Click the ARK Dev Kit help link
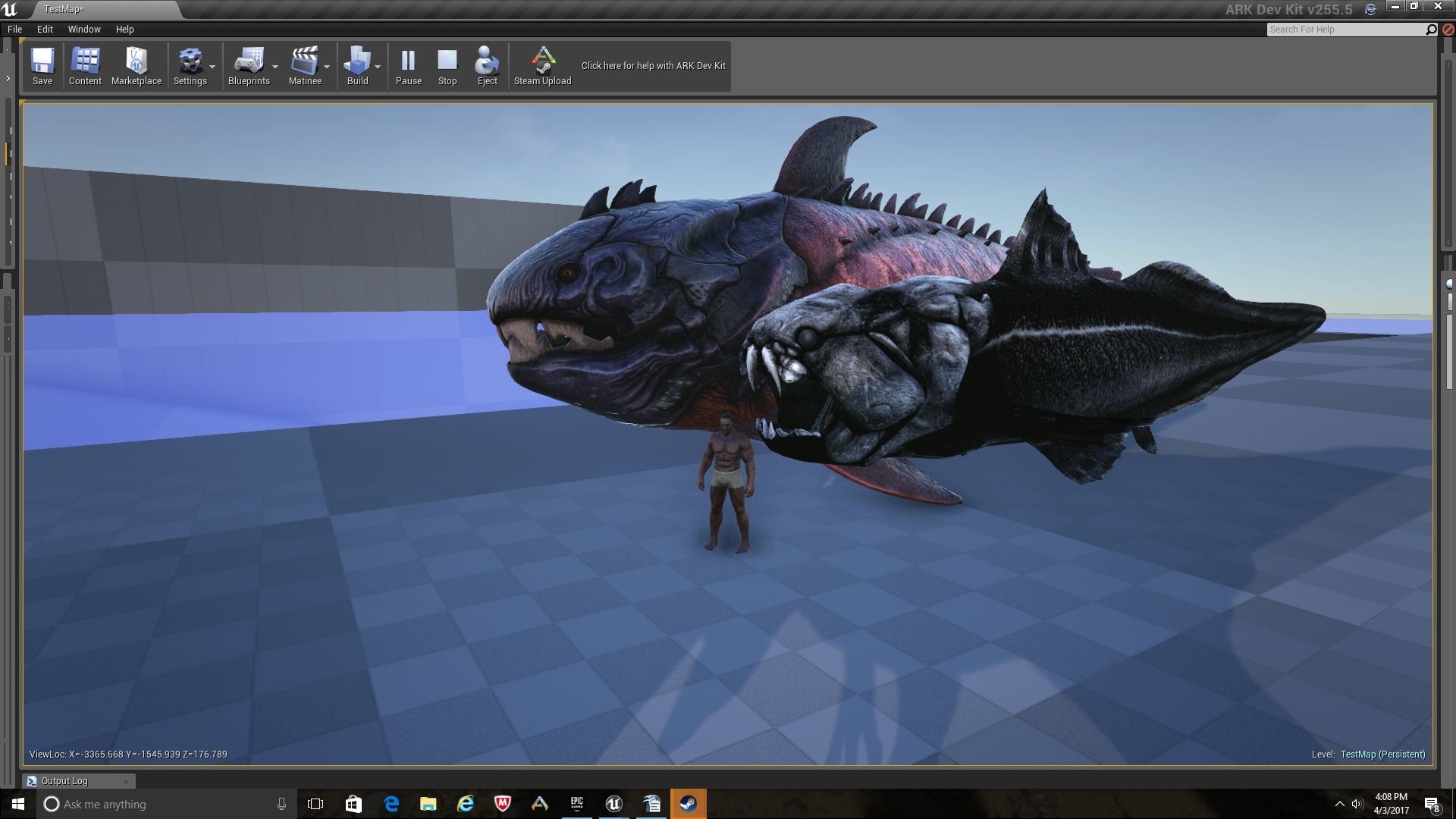 point(654,66)
